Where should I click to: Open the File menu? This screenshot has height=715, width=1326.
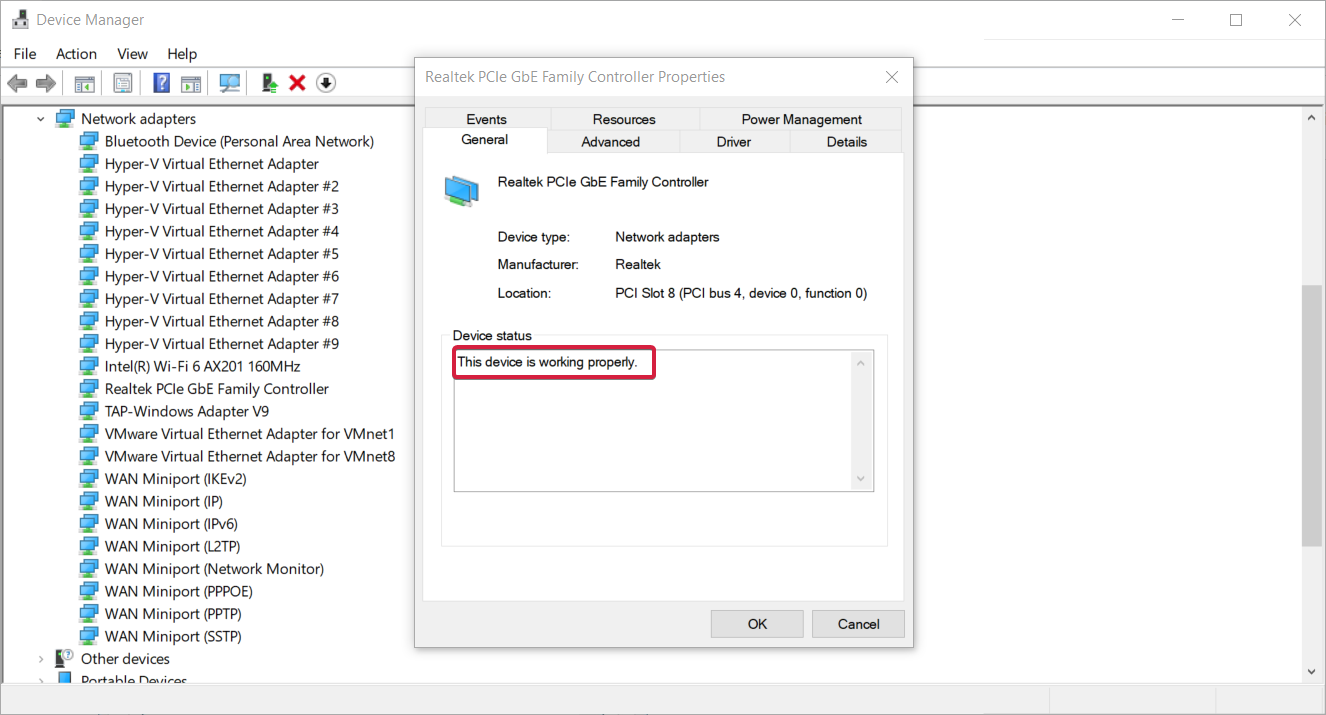(25, 54)
